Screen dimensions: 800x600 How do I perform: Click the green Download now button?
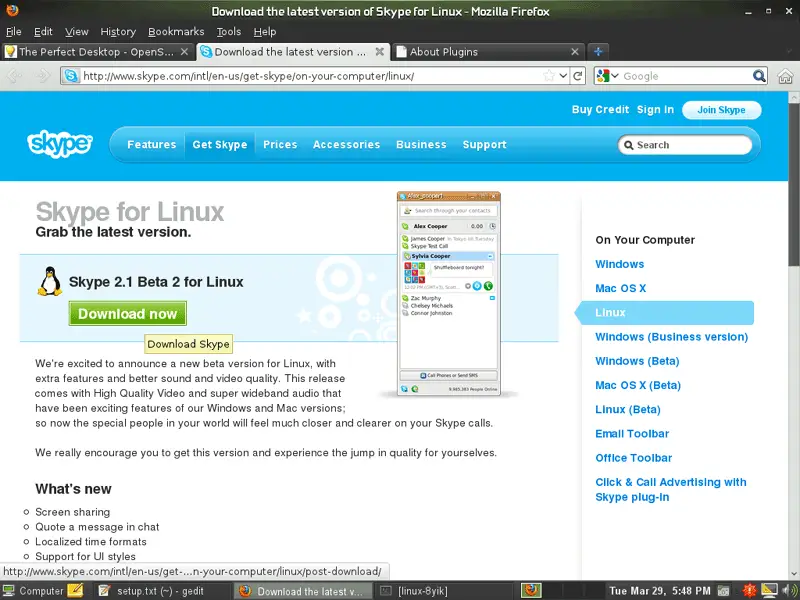[128, 313]
